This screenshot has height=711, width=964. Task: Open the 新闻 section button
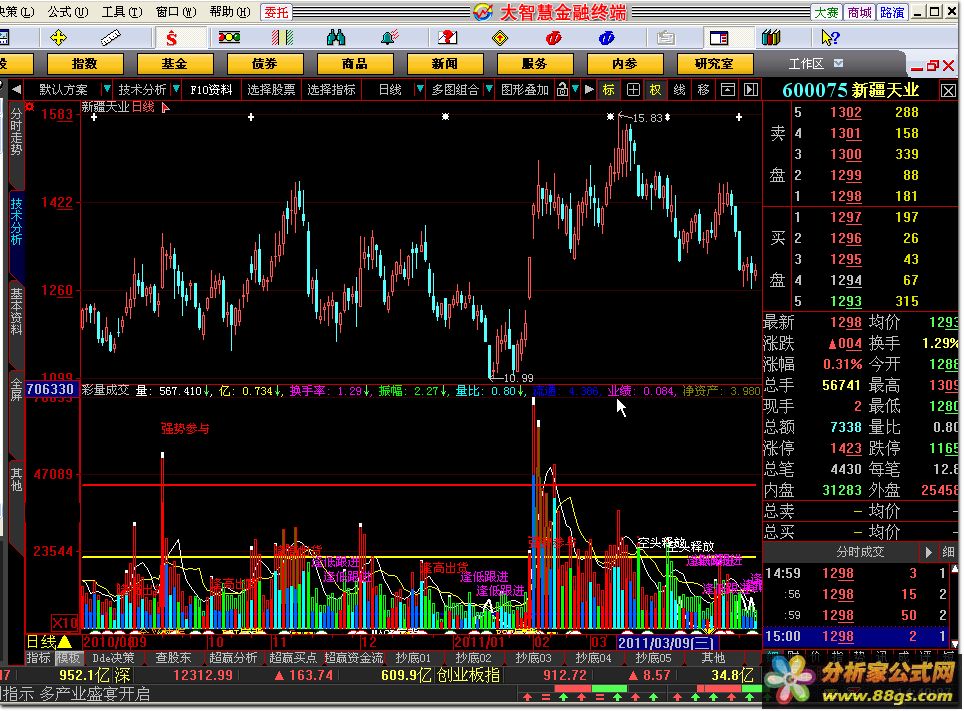[444, 63]
